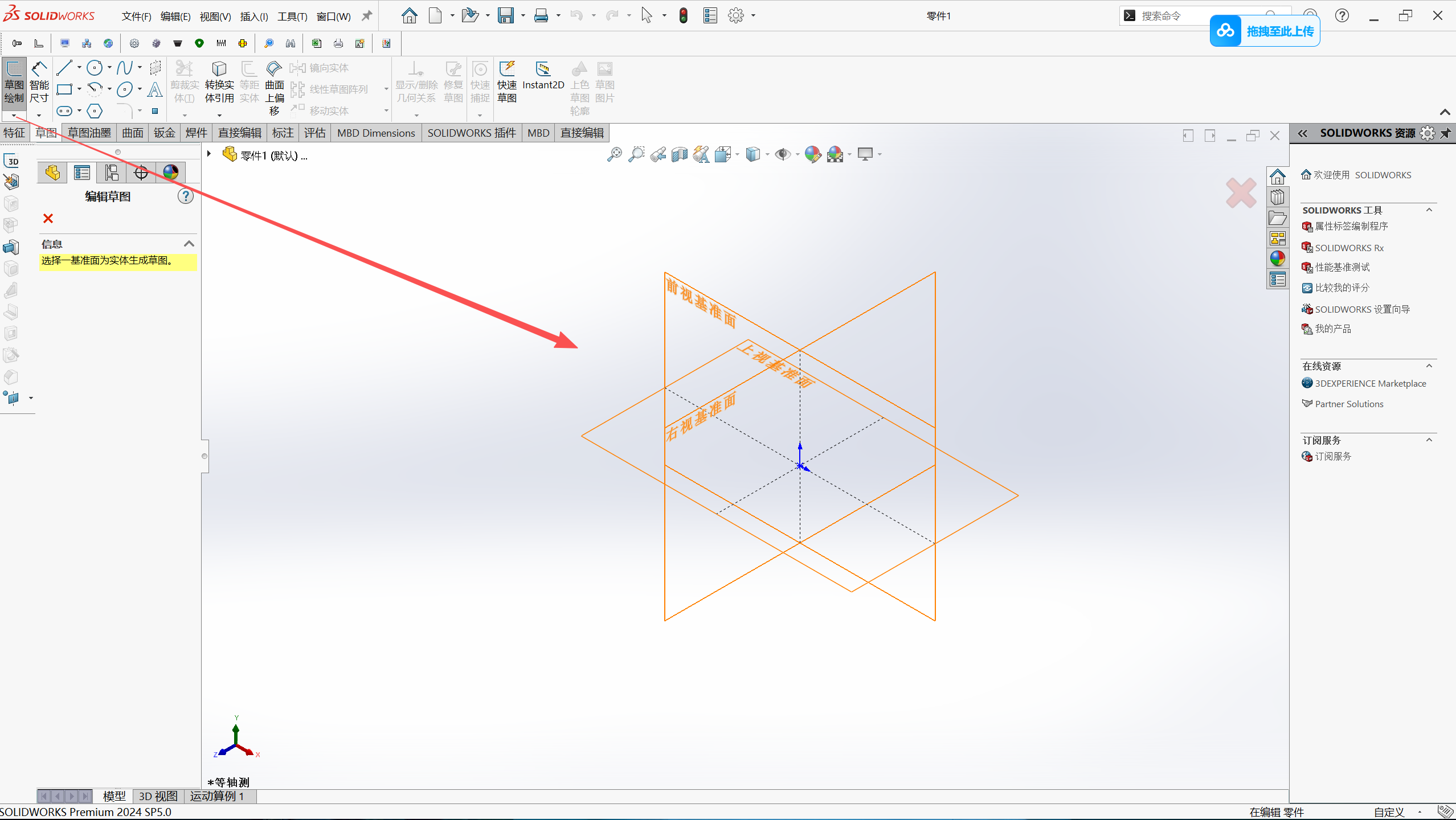Pin the SOLIDWORKS Resources task pane
Image resolution: width=1456 pixels, height=820 pixels.
(x=1445, y=133)
